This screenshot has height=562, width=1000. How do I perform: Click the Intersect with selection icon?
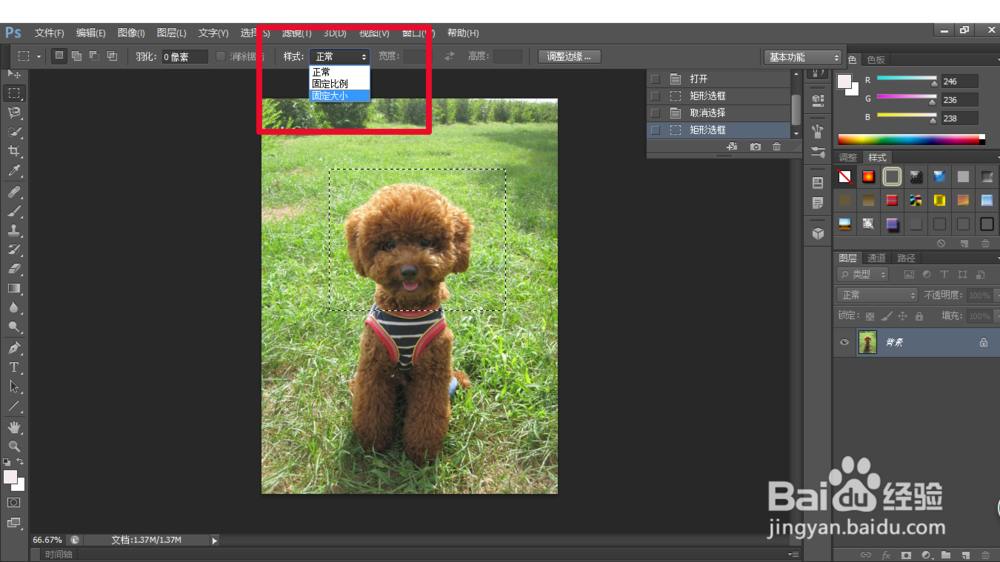[x=112, y=56]
